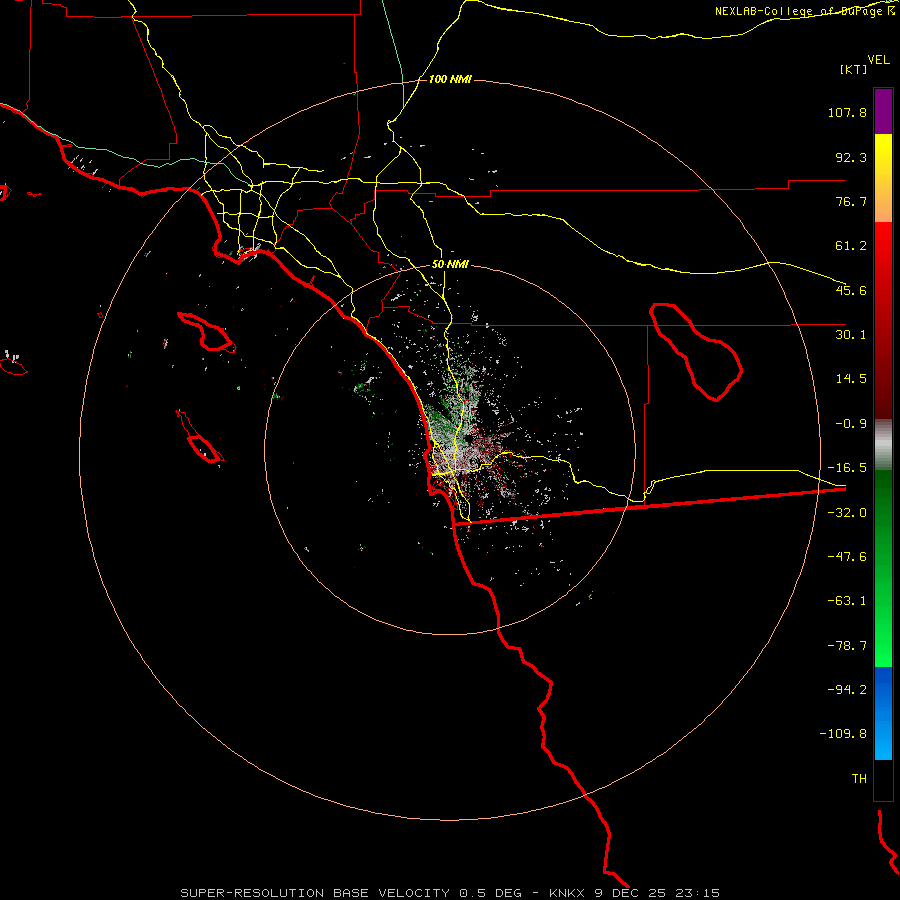This screenshot has width=900, height=900.
Task: Click the 76.7 velocity scale value
Action: 851,201
